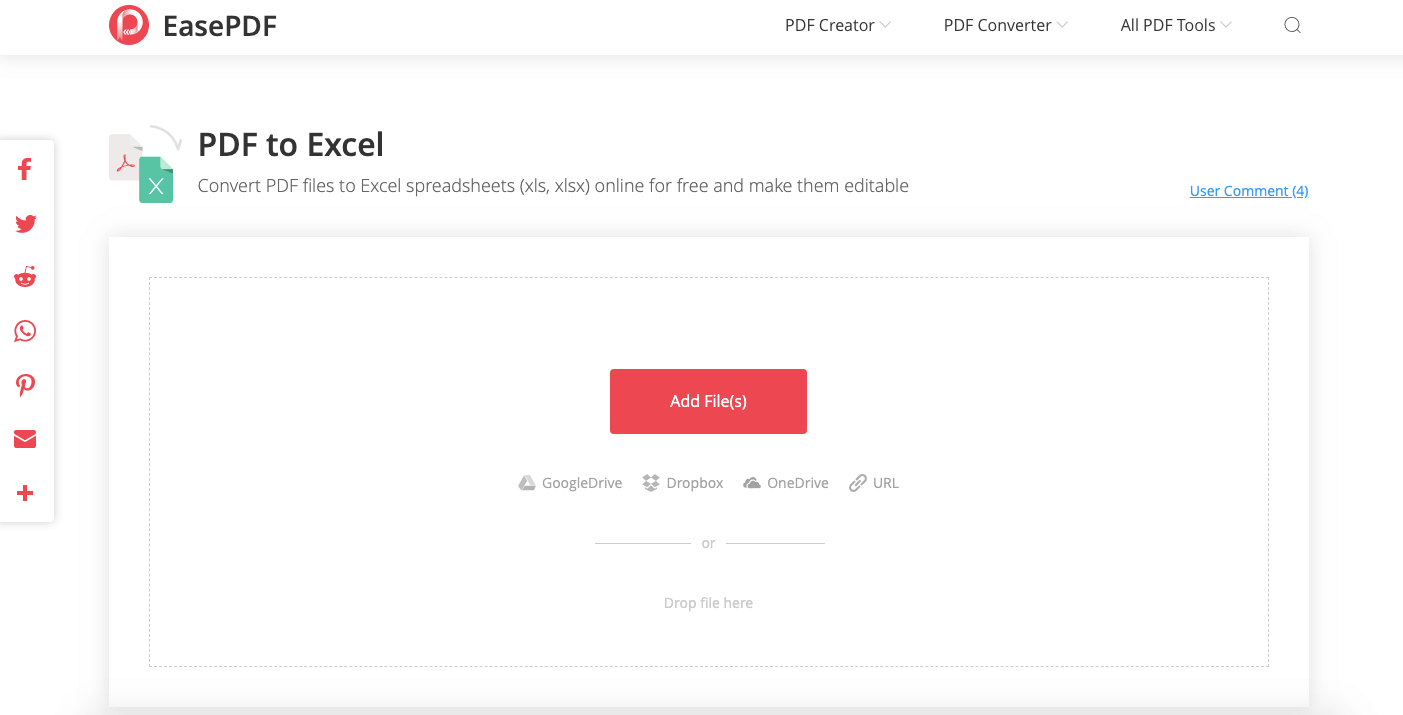This screenshot has height=715, width=1403.
Task: Open the All PDF Tools menu
Action: 1175,25
